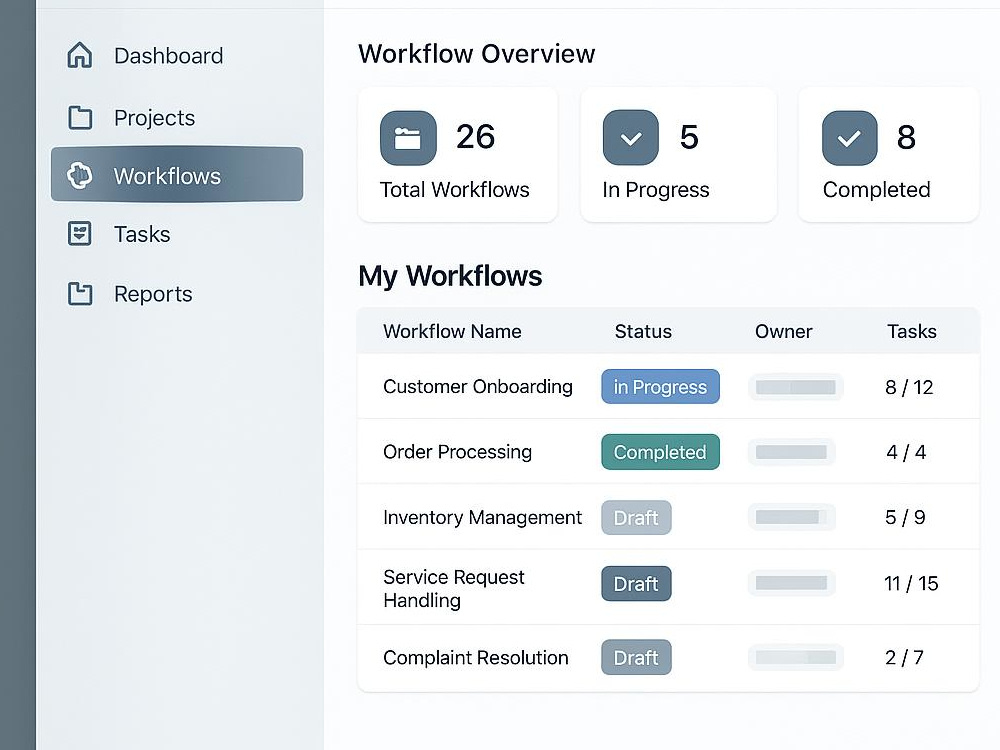Viewport: 1000px width, 750px height.
Task: Click the Completed badge for Order Processing
Action: click(660, 452)
